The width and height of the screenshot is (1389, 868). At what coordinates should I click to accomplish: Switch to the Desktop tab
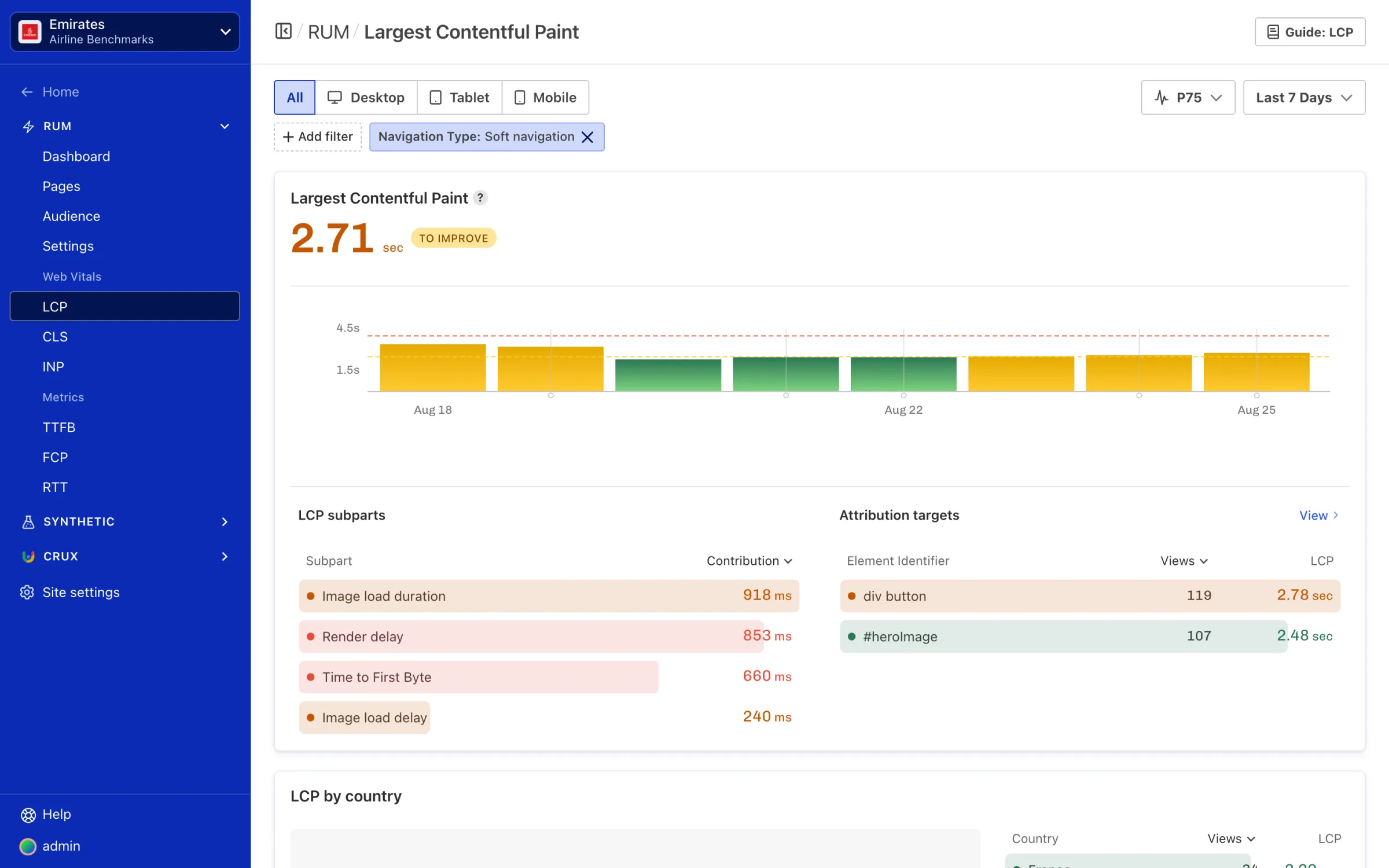click(366, 97)
